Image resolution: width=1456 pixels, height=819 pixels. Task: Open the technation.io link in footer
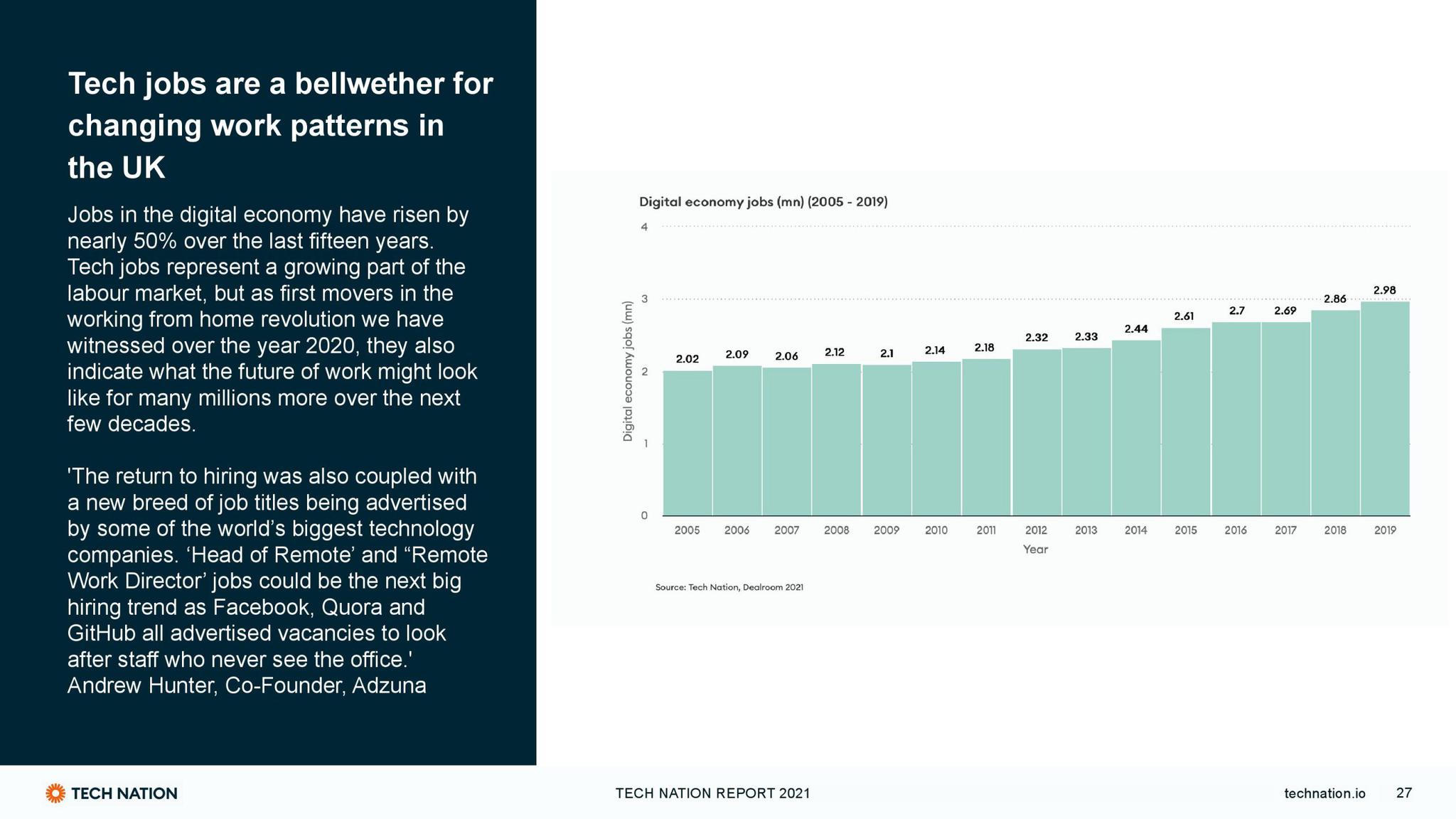(x=1324, y=793)
